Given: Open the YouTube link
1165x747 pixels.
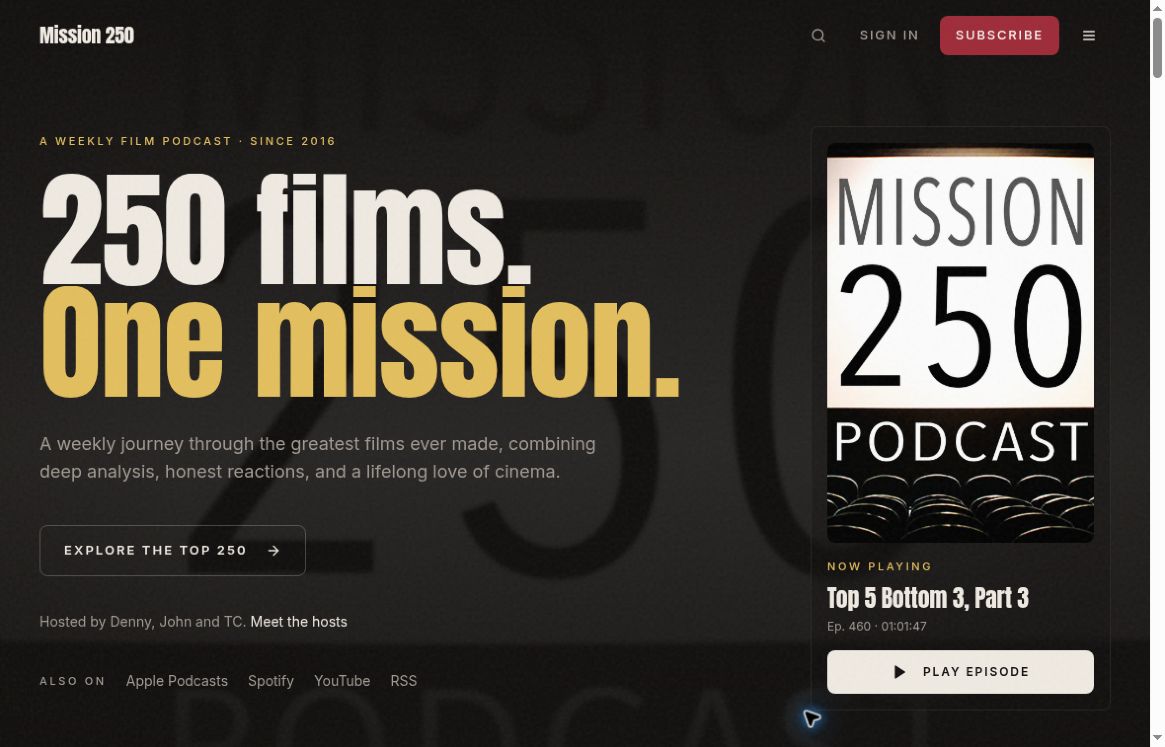Looking at the screenshot, I should pos(342,682).
